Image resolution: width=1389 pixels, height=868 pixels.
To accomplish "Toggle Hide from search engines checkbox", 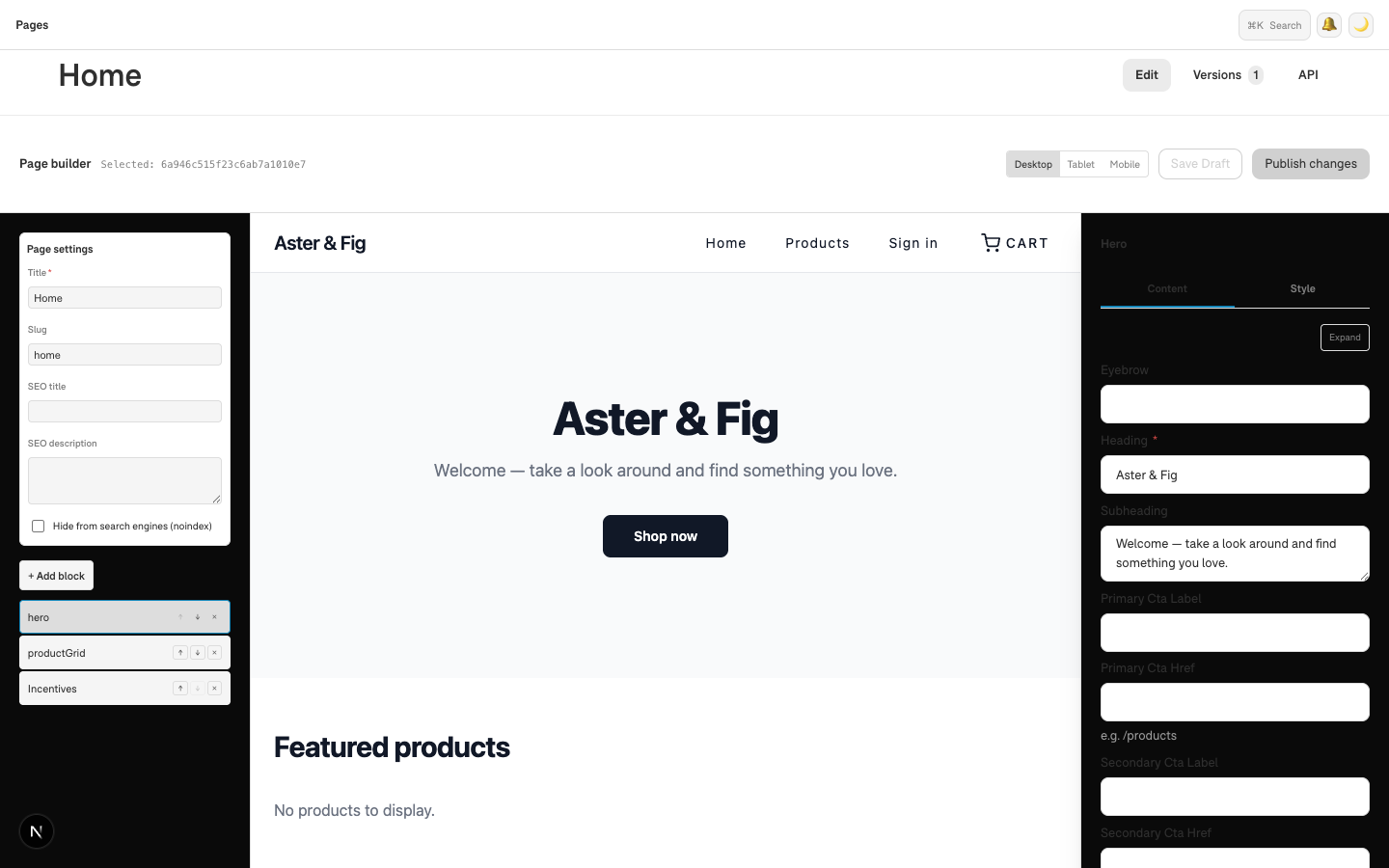I will (38, 527).
